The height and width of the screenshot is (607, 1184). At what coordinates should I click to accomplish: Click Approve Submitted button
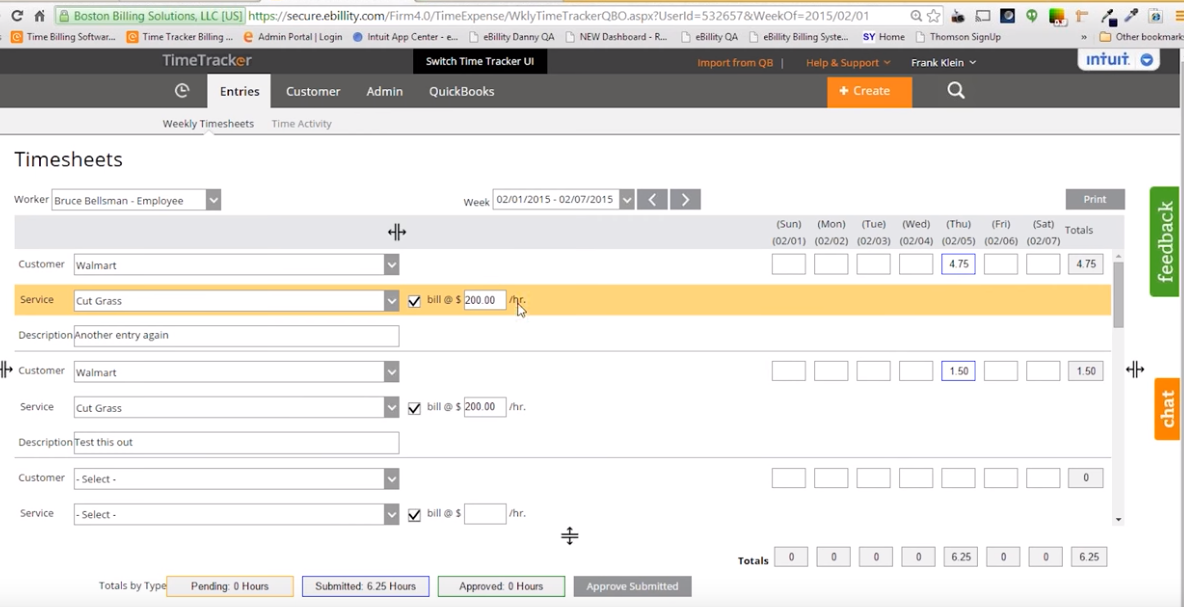click(x=632, y=587)
